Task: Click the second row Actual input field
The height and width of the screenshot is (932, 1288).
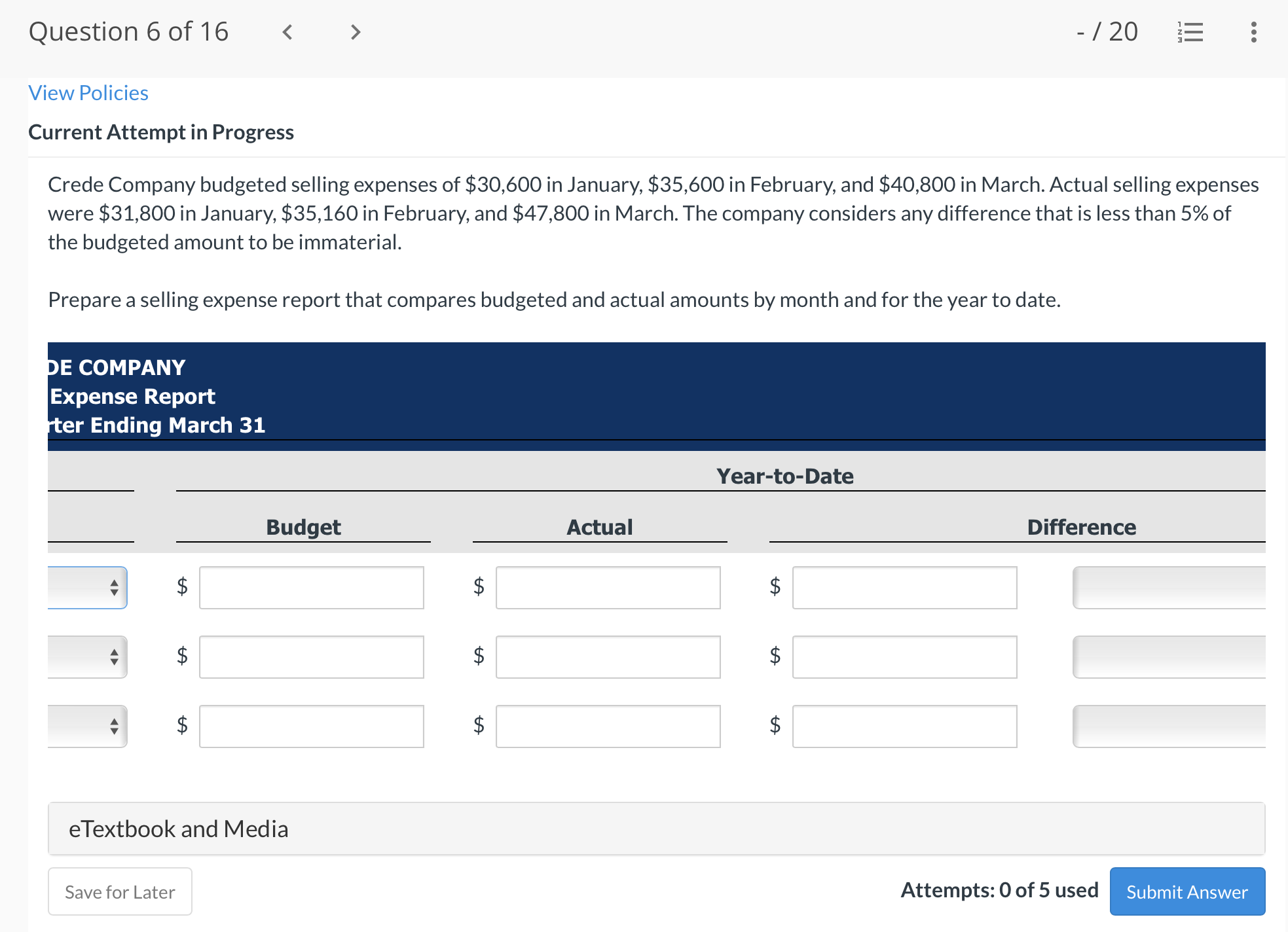Action: pyautogui.click(x=608, y=657)
